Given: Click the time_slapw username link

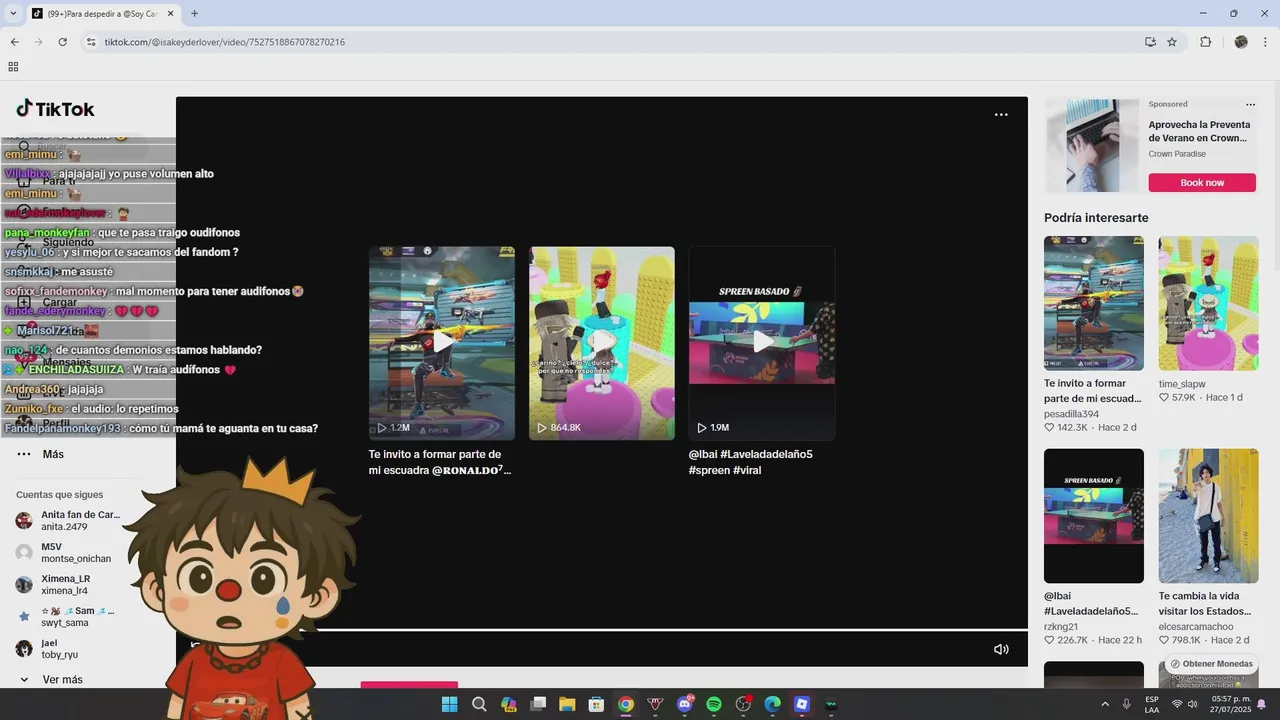Looking at the screenshot, I should point(1182,384).
